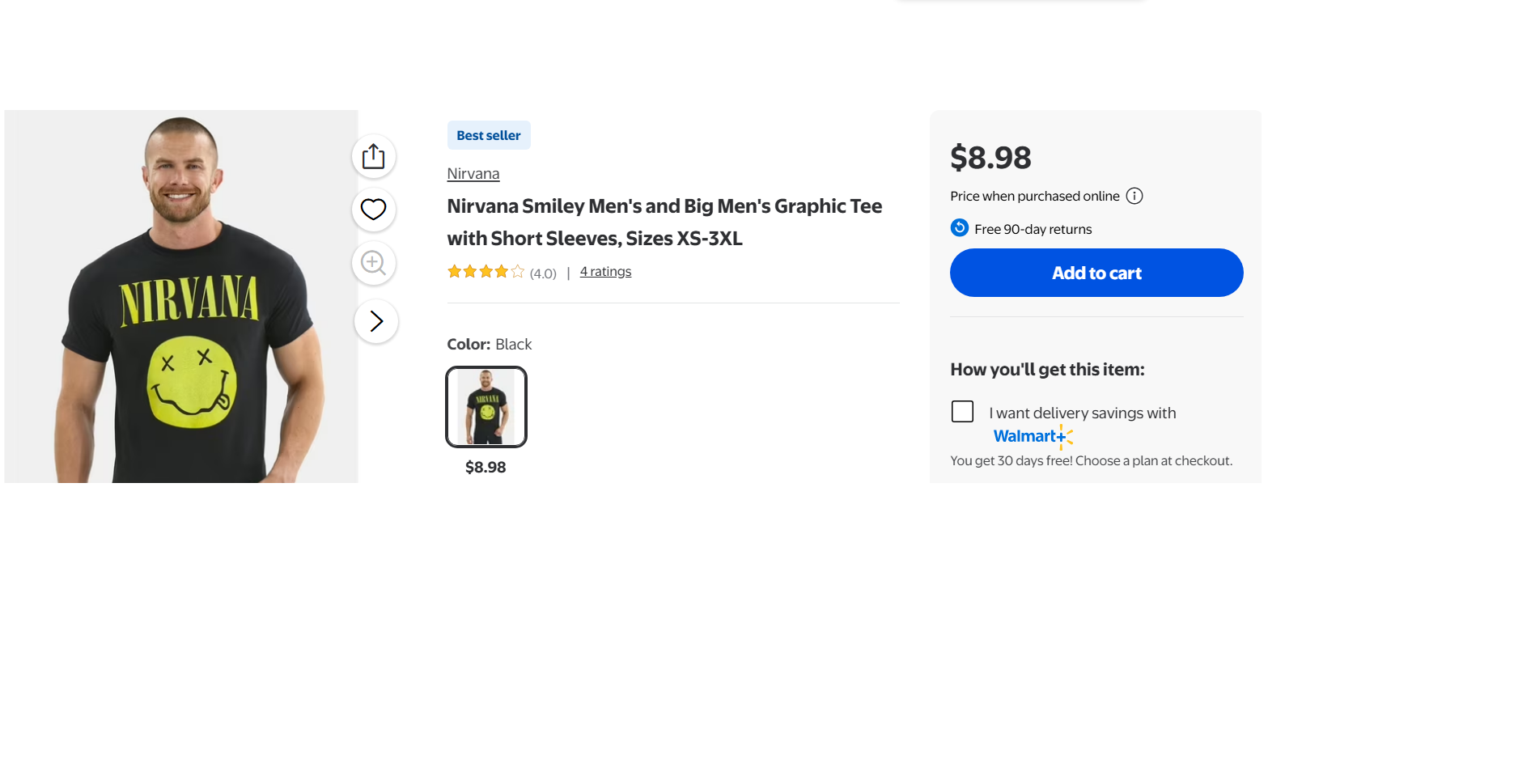
Task: Open the zoom magnifier on product image
Action: pyautogui.click(x=373, y=263)
